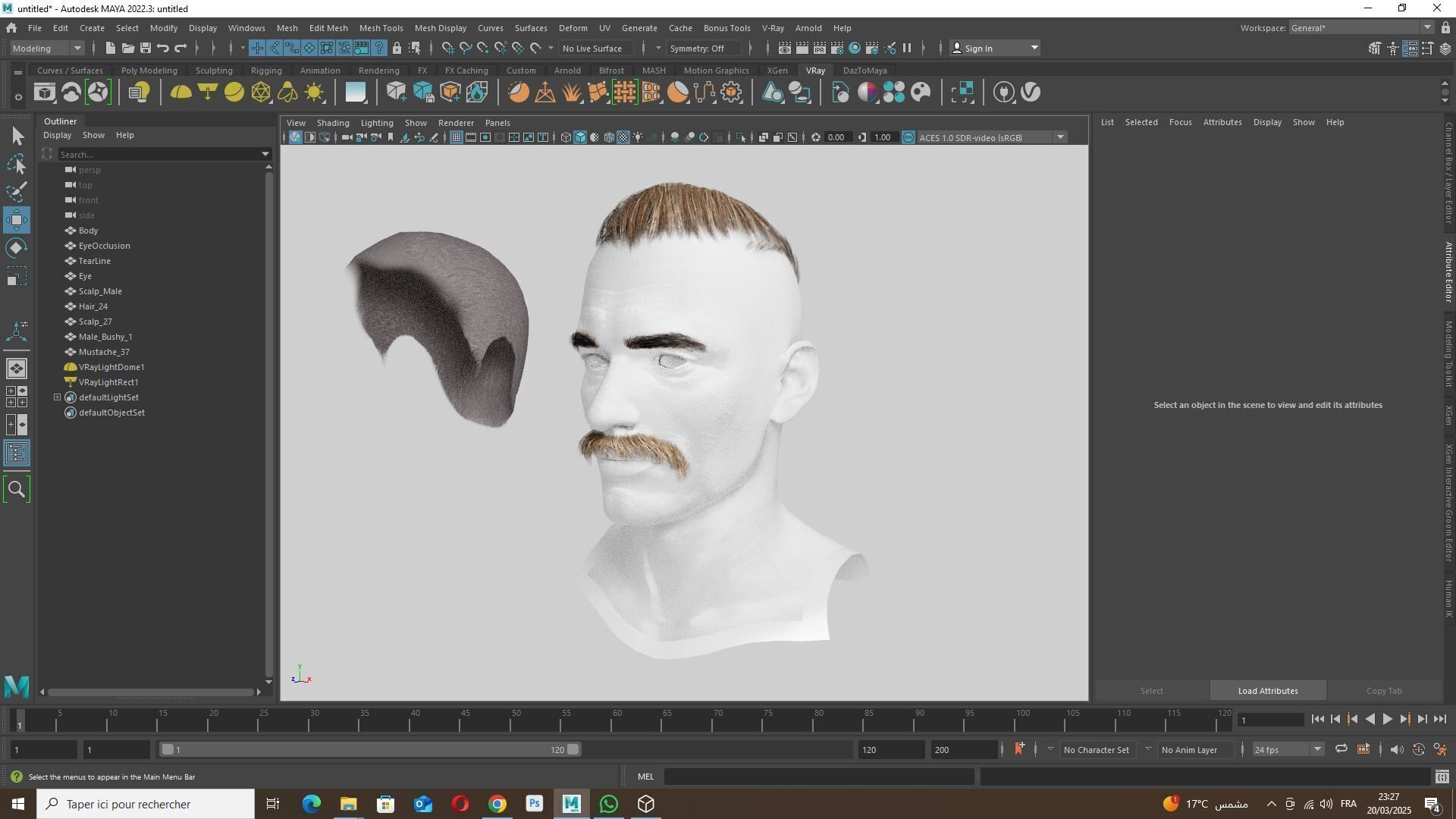The width and height of the screenshot is (1456, 819).
Task: Click the Save Scene disk icon
Action: [x=145, y=48]
